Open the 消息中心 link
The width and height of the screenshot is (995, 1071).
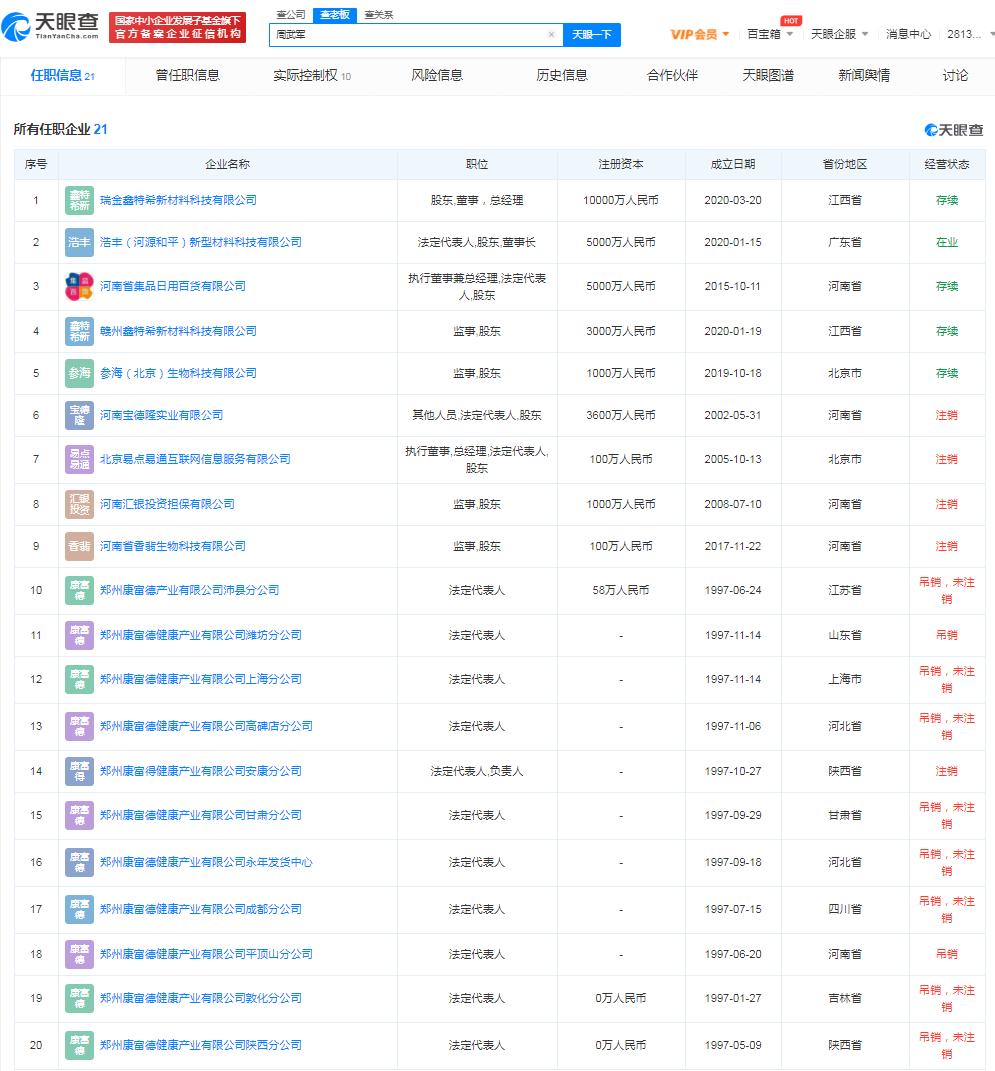coord(908,34)
